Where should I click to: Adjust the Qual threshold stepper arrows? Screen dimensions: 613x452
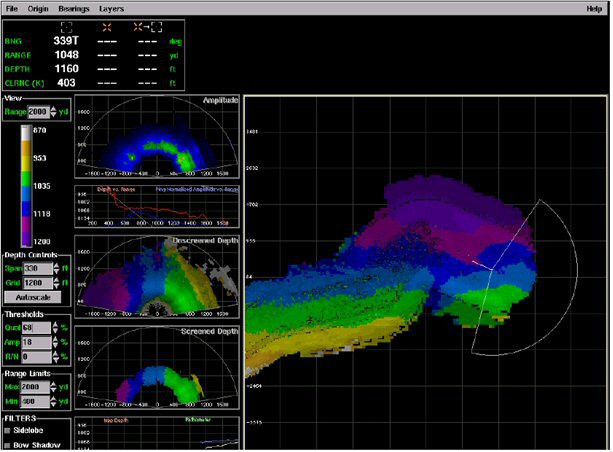coord(56,328)
